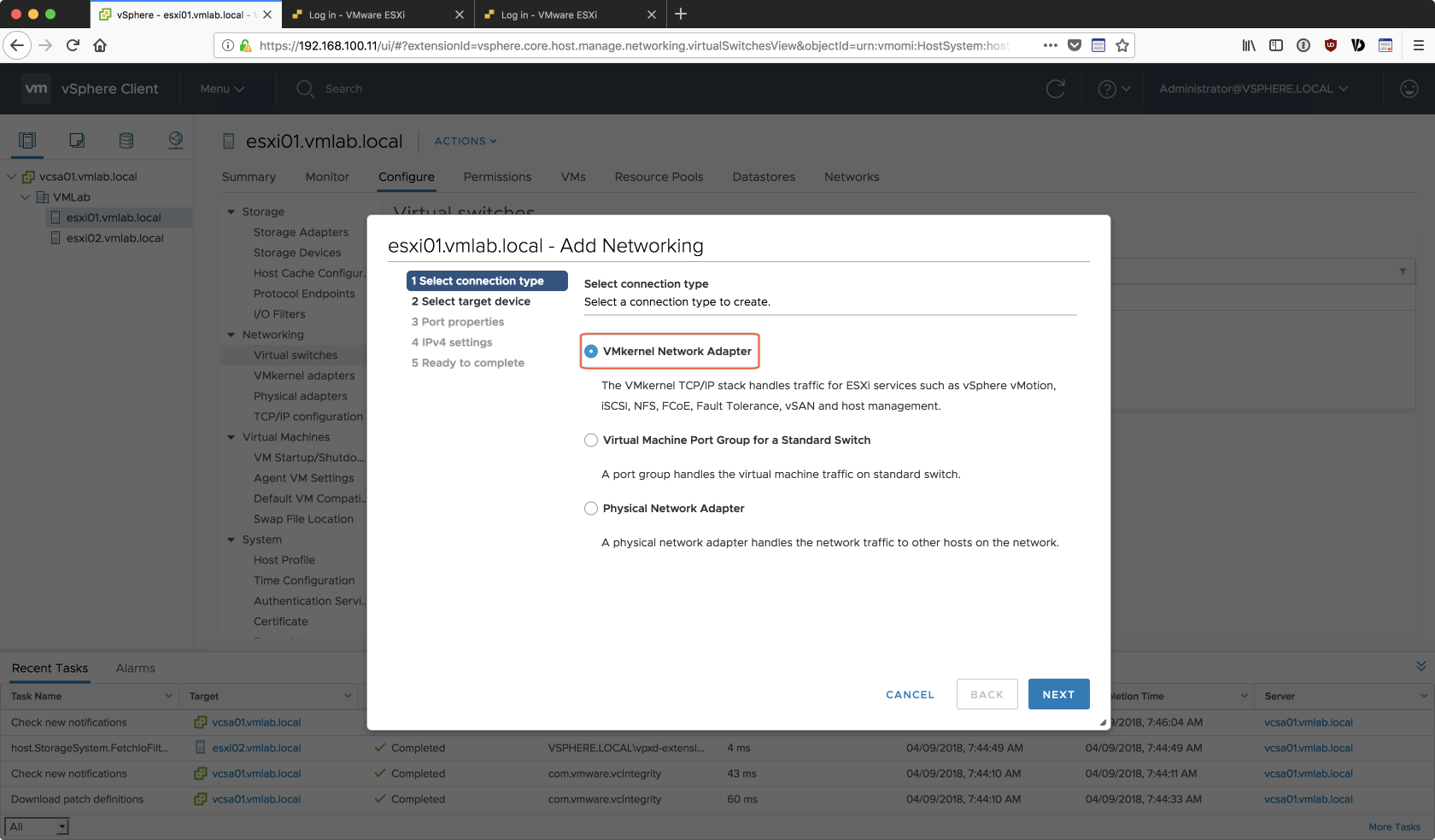
Task: Cancel the Add Networking wizard
Action: (x=910, y=695)
